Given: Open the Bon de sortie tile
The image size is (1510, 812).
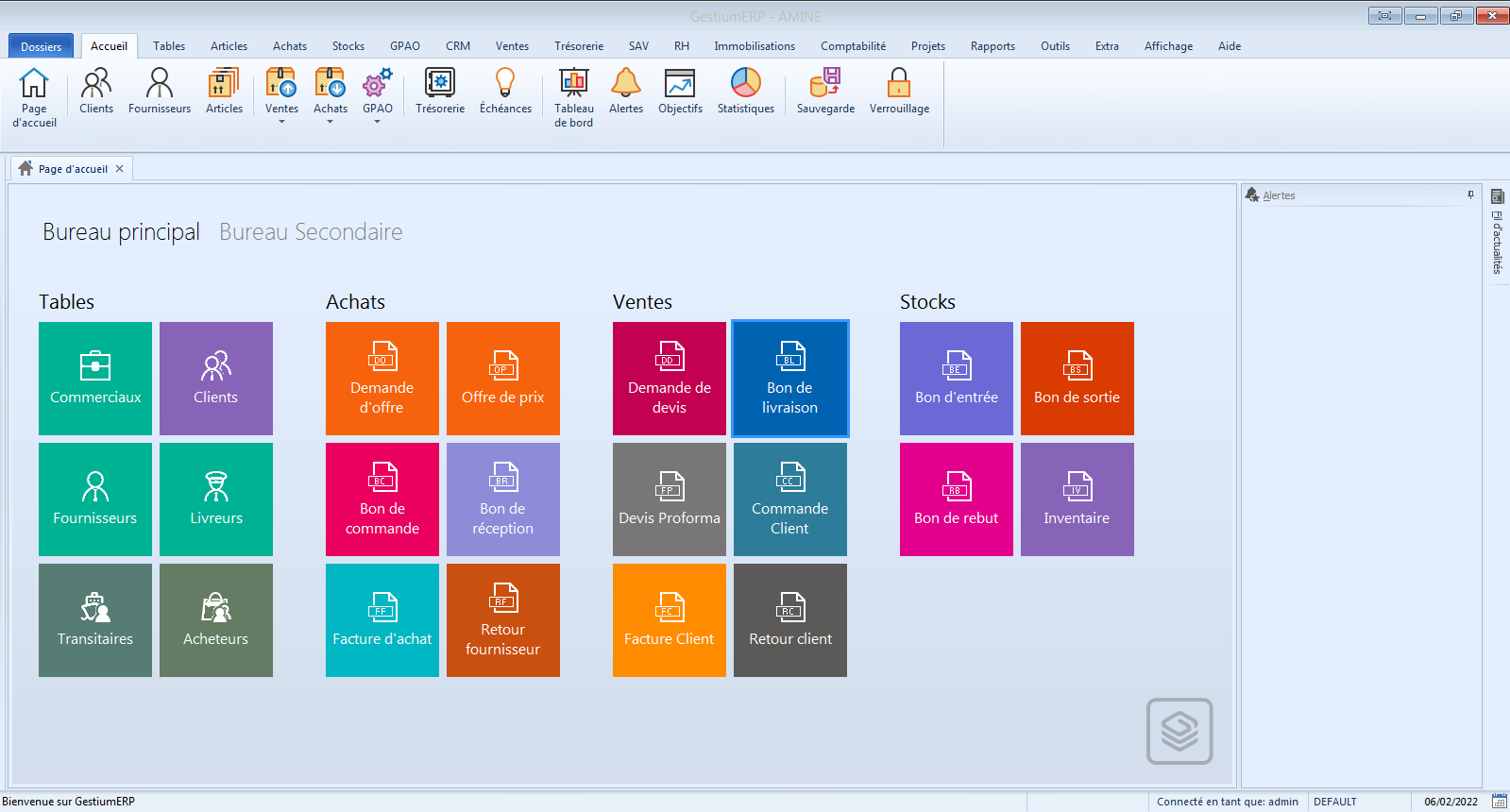Looking at the screenshot, I should (1077, 379).
